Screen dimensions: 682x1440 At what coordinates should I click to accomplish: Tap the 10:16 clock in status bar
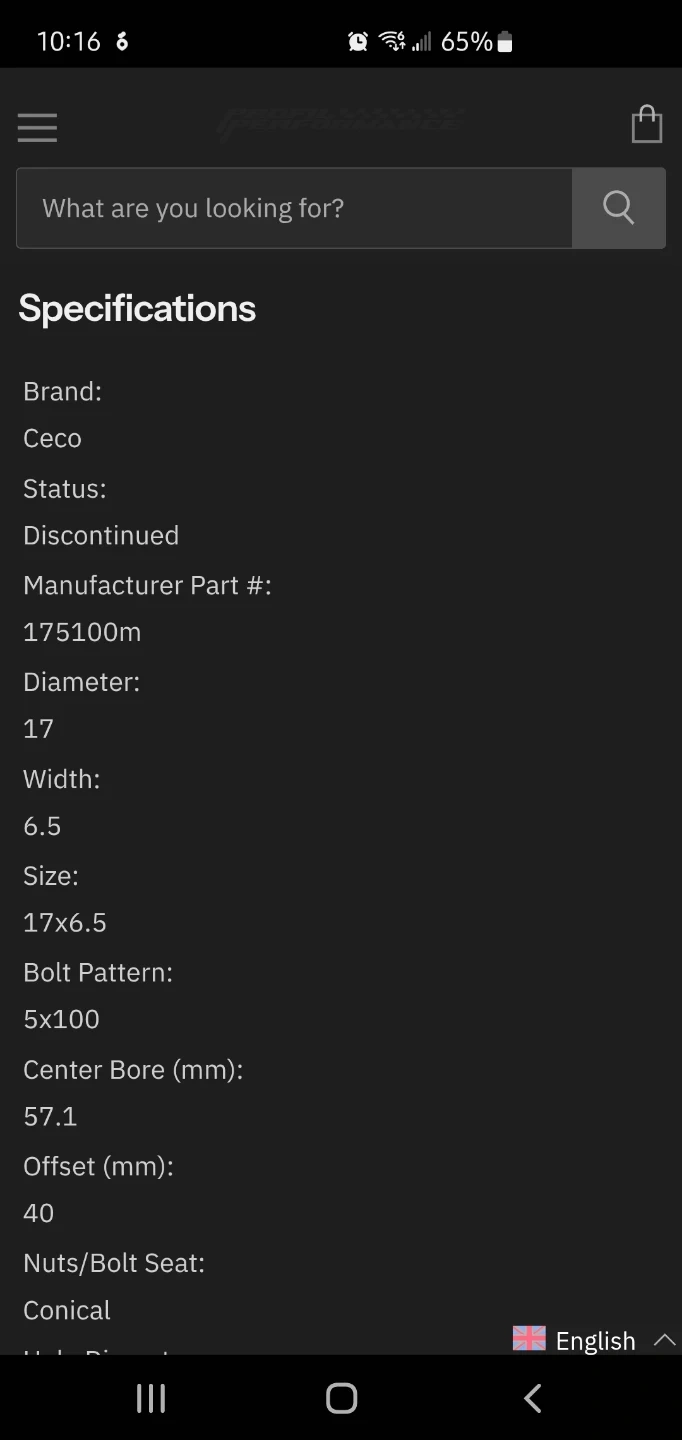68,41
